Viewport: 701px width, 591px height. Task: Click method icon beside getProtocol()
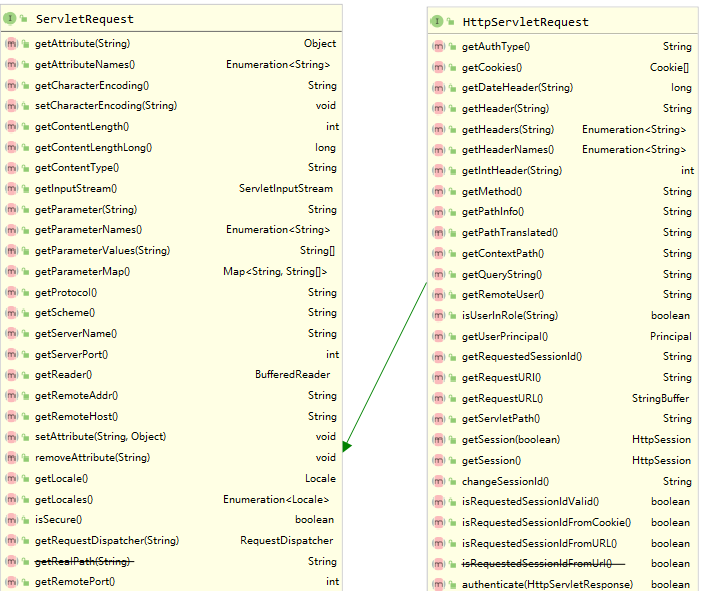(11, 292)
